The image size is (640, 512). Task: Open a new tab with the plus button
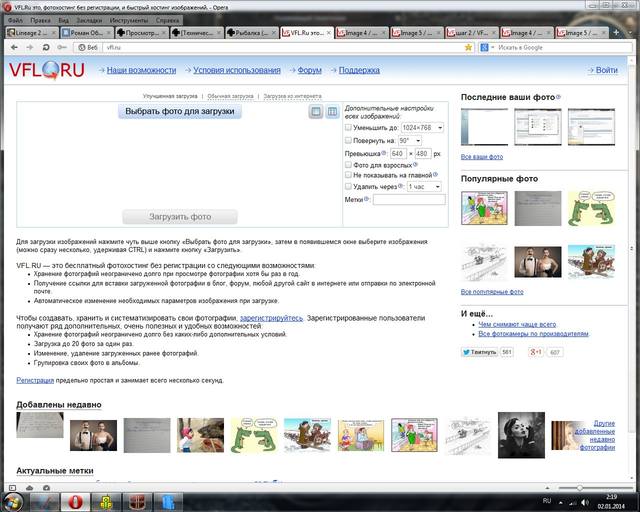(616, 32)
